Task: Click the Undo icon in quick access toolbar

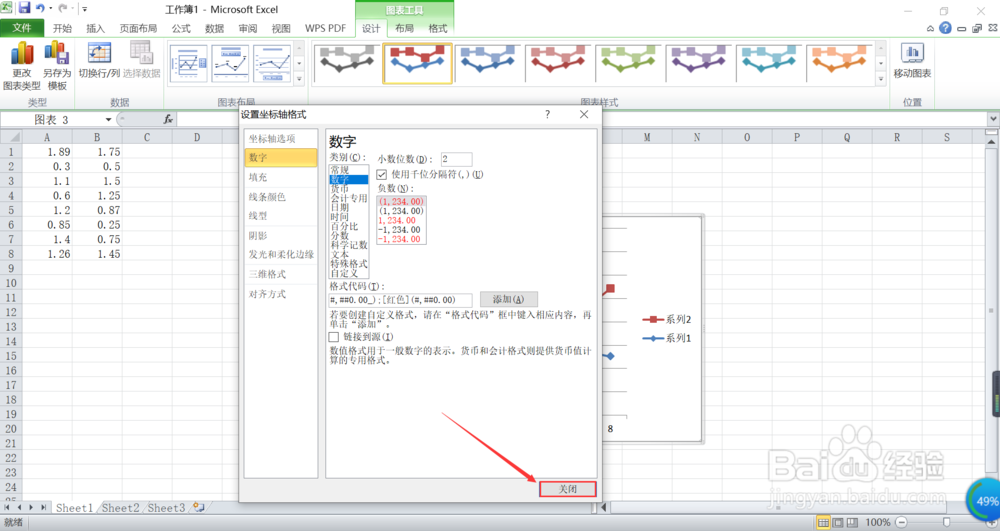Action: (x=40, y=8)
